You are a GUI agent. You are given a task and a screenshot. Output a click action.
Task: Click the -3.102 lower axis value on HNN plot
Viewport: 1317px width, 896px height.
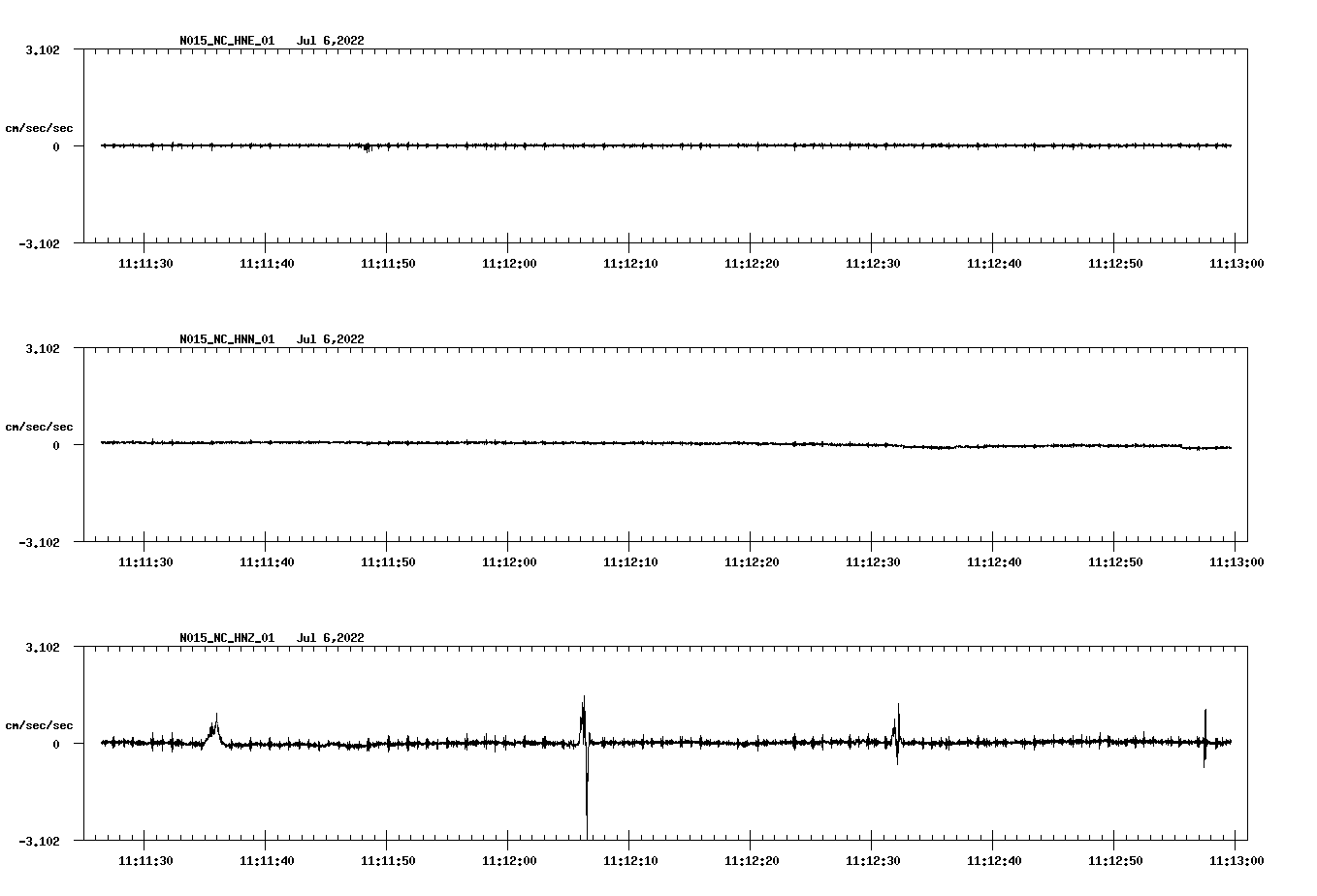click(40, 543)
